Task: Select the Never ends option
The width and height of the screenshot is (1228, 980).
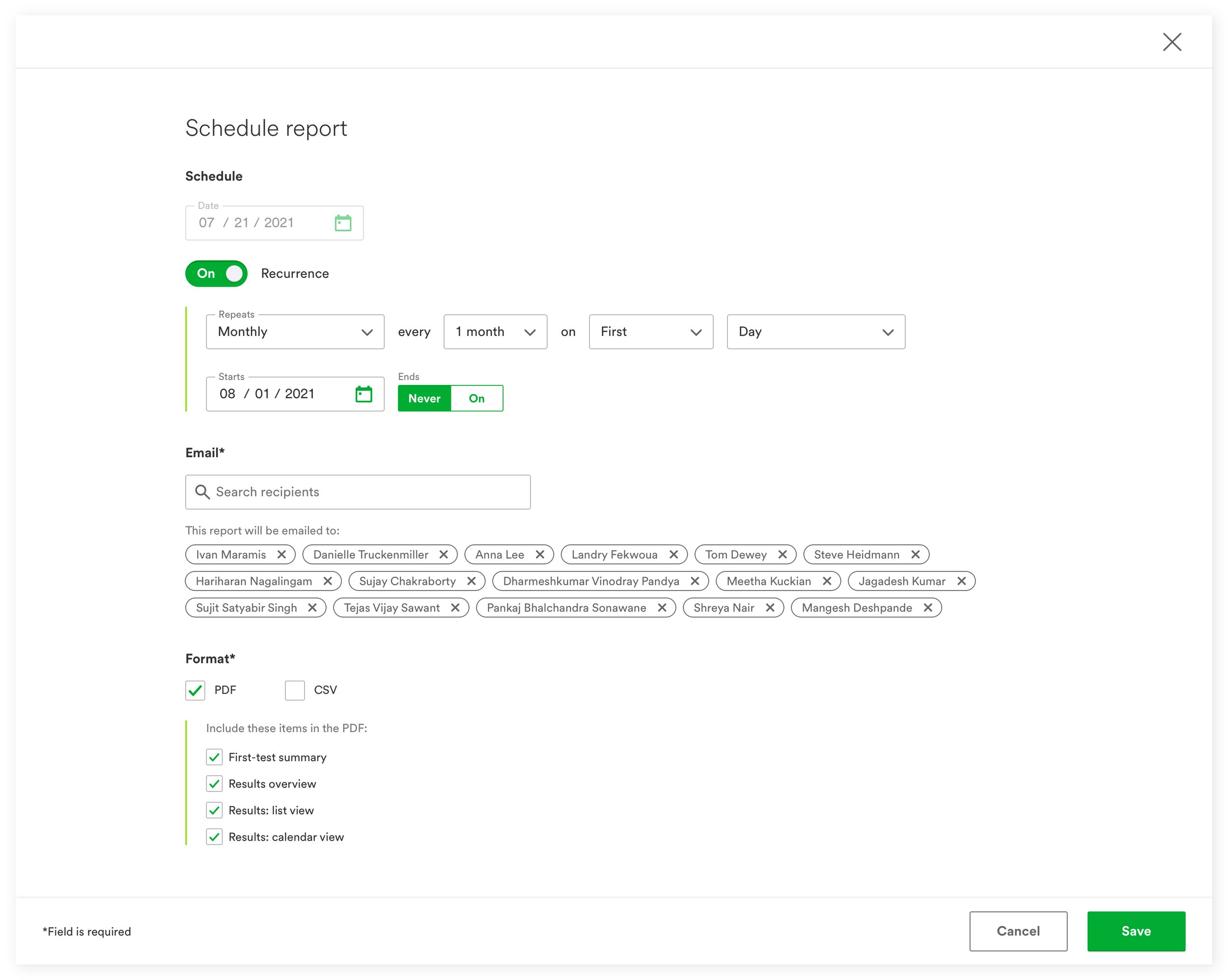Action: 424,399
